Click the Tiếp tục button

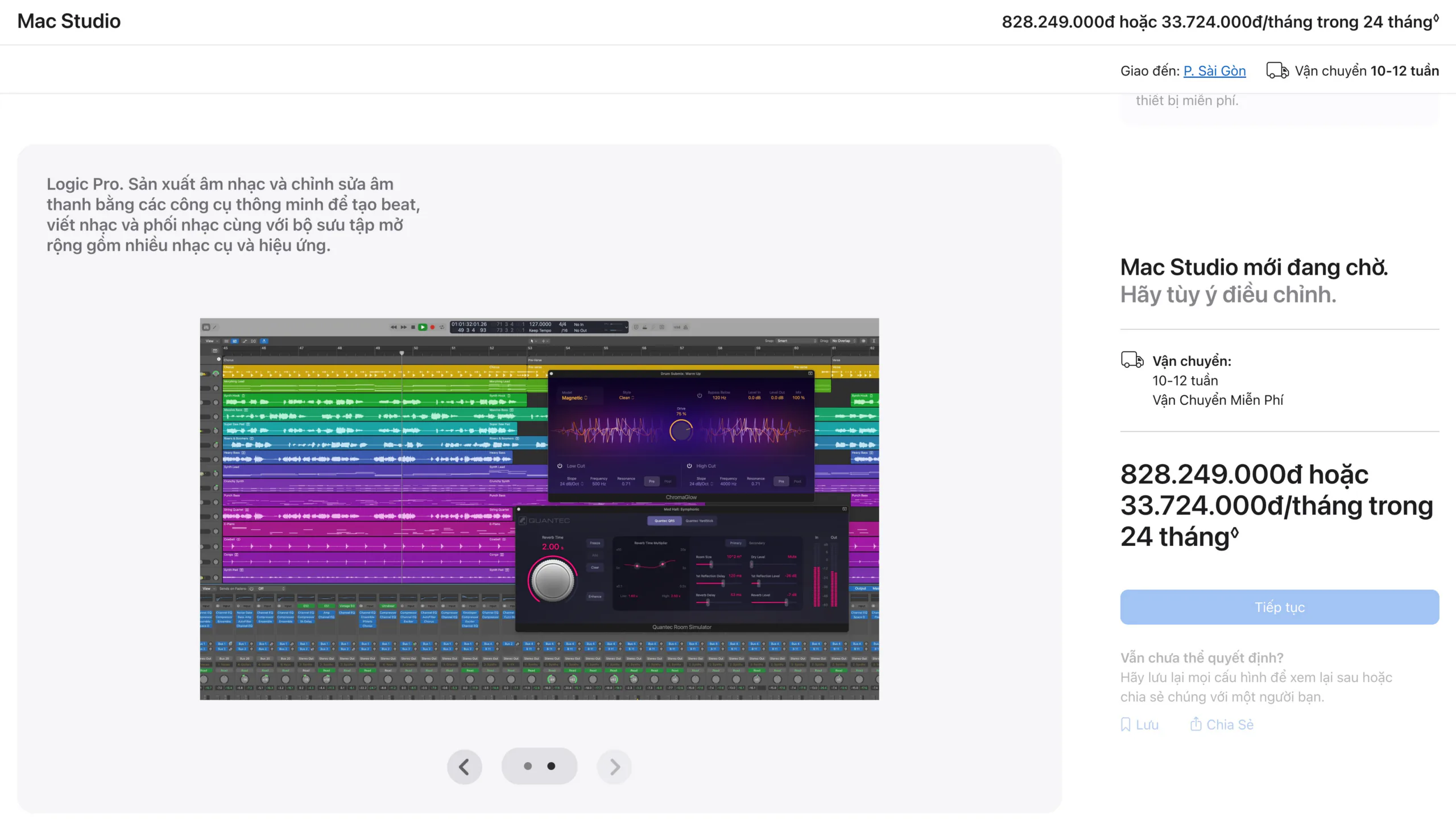pyautogui.click(x=1280, y=607)
